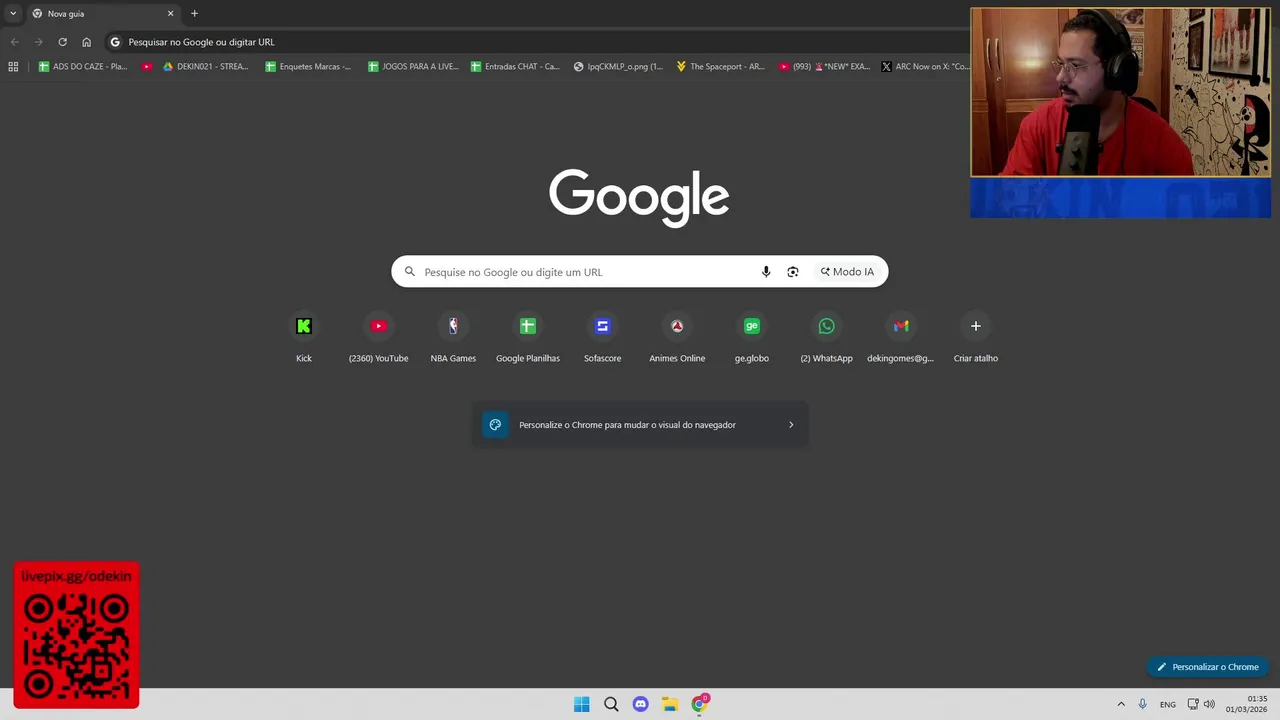Show hidden system tray icons
The width and height of the screenshot is (1280, 720).
1121,704
